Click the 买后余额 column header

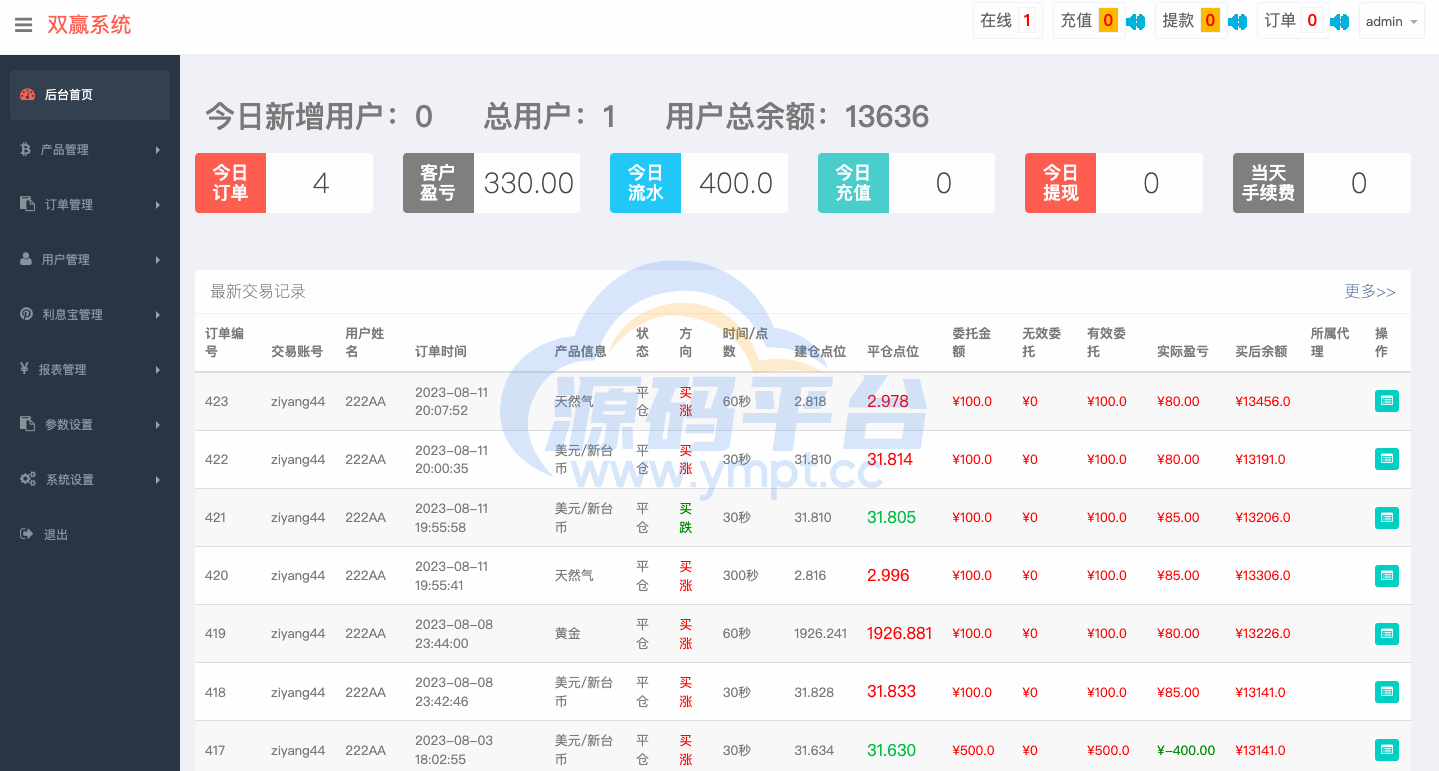(x=1261, y=352)
